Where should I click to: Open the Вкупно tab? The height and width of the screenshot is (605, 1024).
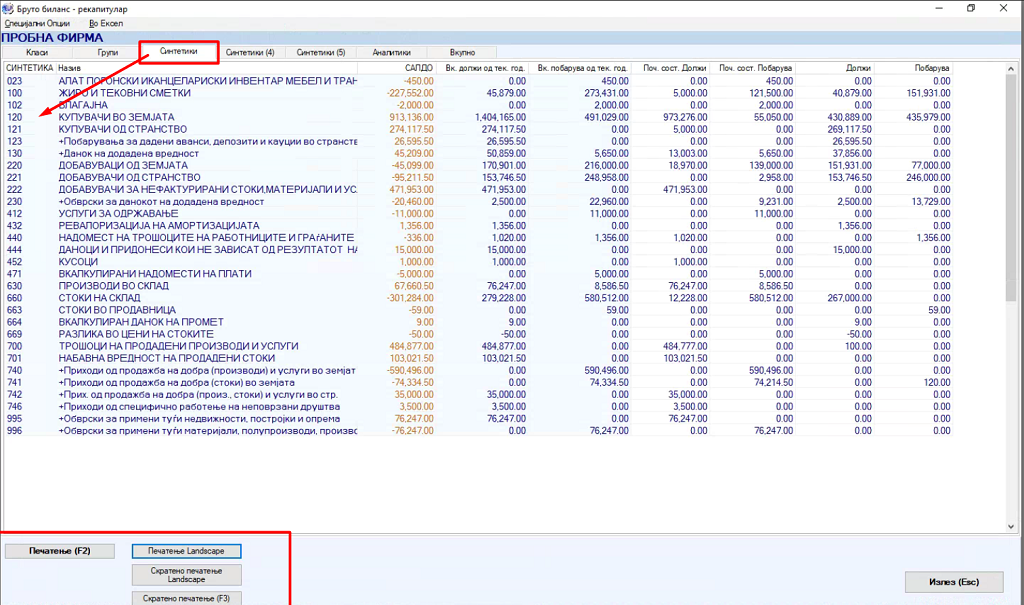(x=462, y=52)
